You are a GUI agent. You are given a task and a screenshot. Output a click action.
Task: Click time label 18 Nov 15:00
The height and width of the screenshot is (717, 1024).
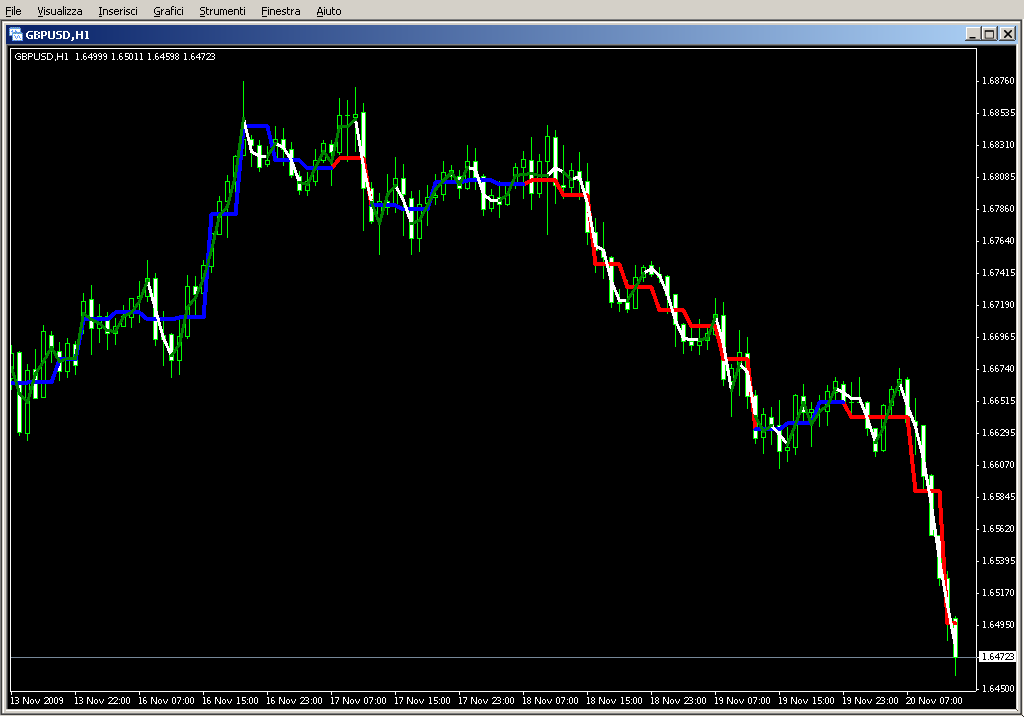[x=614, y=701]
